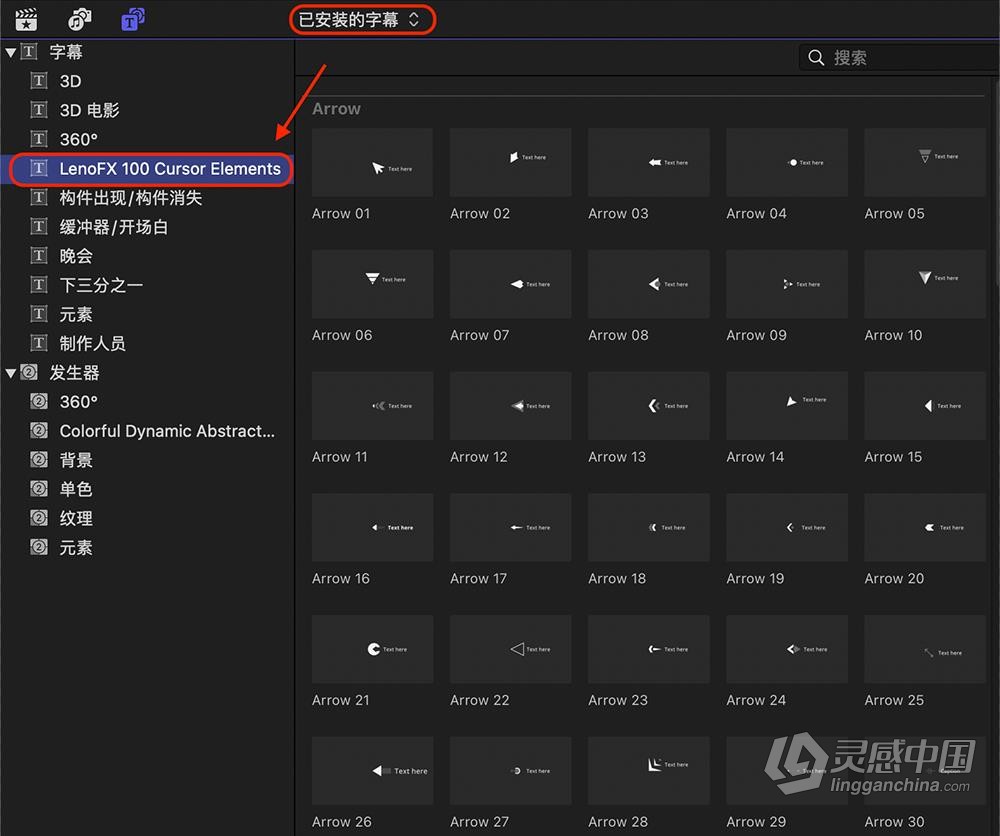Click the generator icon beside 纹理

click(39, 518)
